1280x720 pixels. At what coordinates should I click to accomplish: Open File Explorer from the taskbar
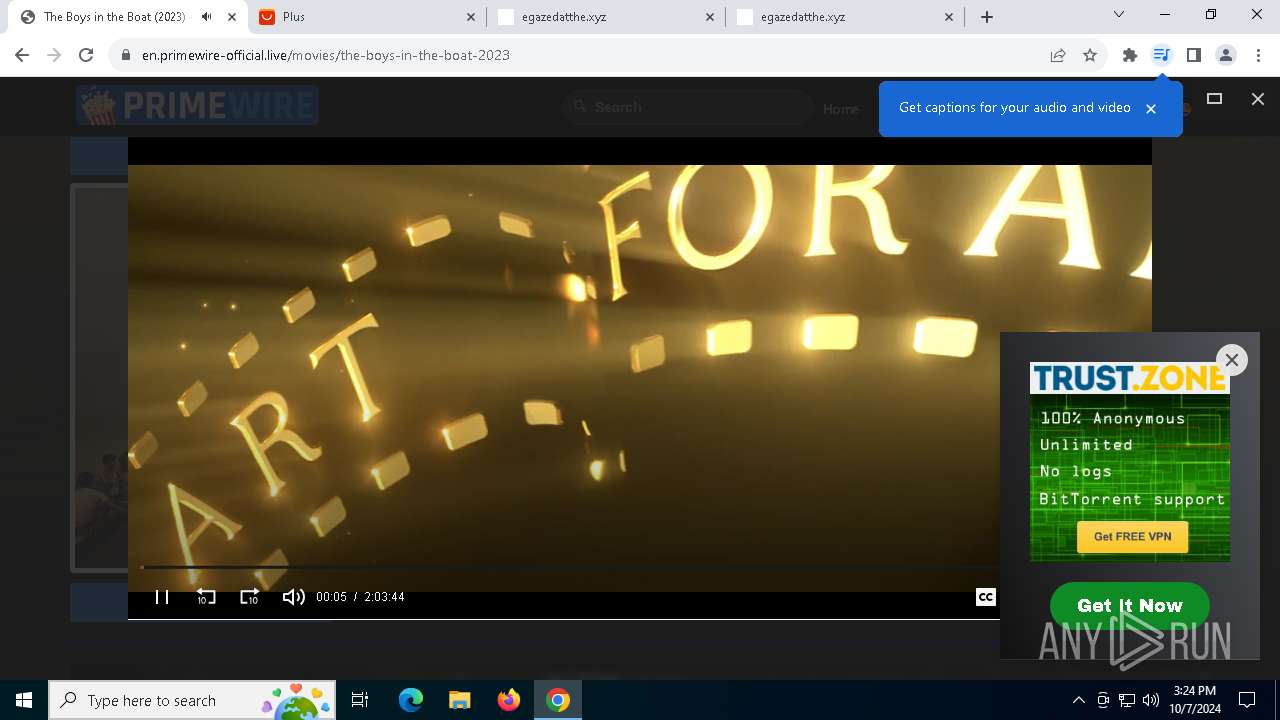459,700
